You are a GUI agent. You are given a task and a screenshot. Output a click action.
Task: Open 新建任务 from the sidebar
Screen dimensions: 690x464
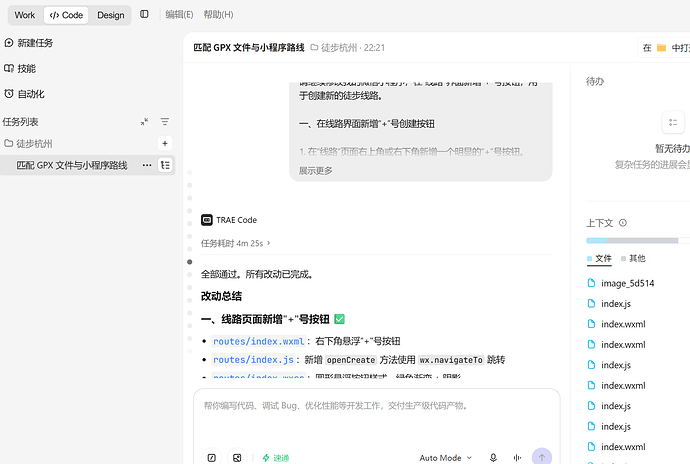pyautogui.click(x=29, y=43)
